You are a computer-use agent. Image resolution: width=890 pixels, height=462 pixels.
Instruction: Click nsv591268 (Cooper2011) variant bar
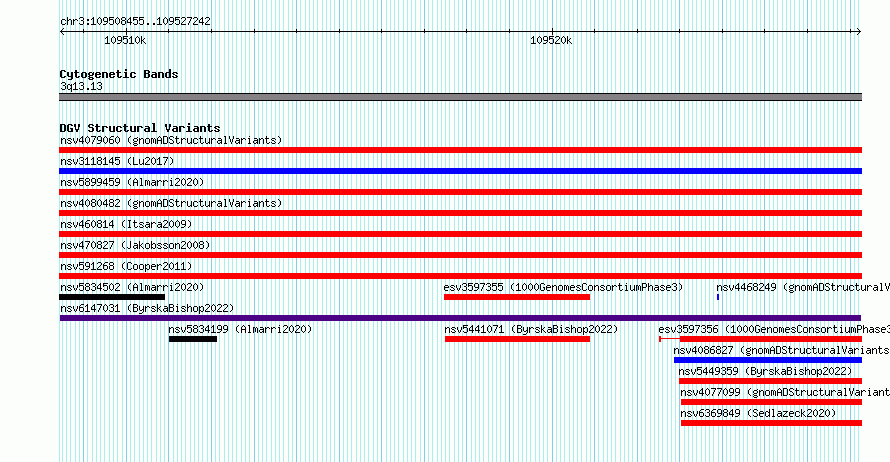(x=460, y=276)
